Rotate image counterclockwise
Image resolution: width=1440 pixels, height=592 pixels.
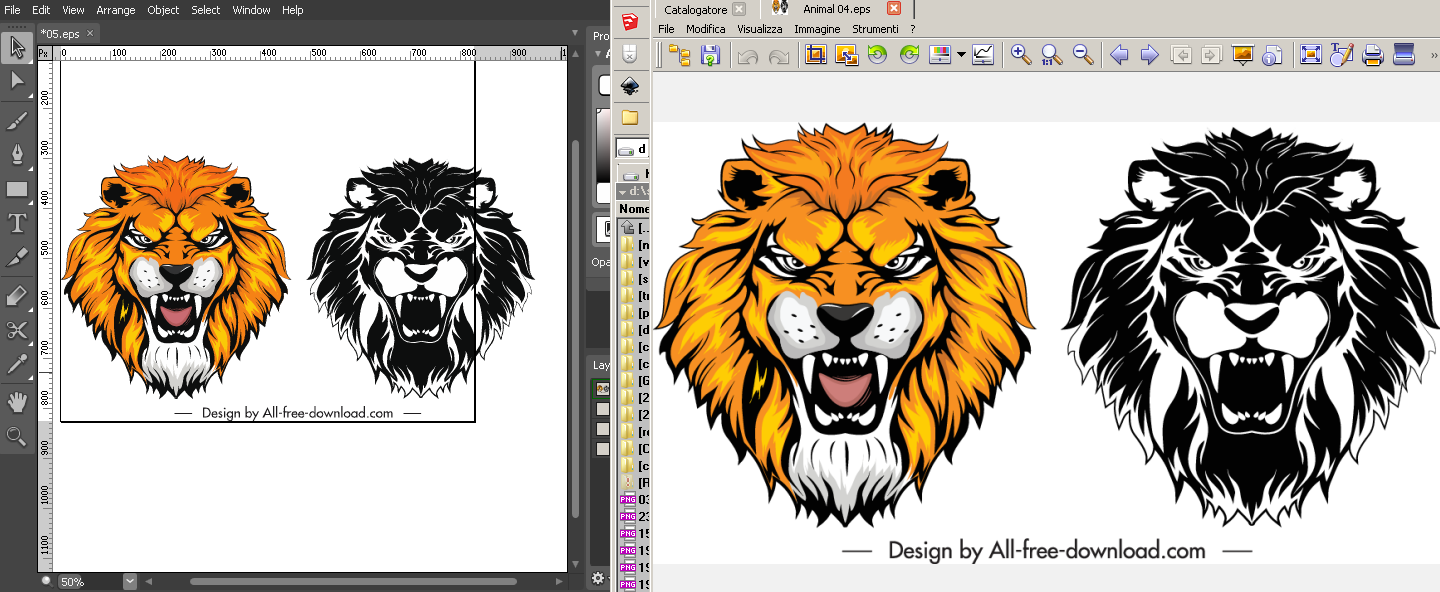(877, 55)
